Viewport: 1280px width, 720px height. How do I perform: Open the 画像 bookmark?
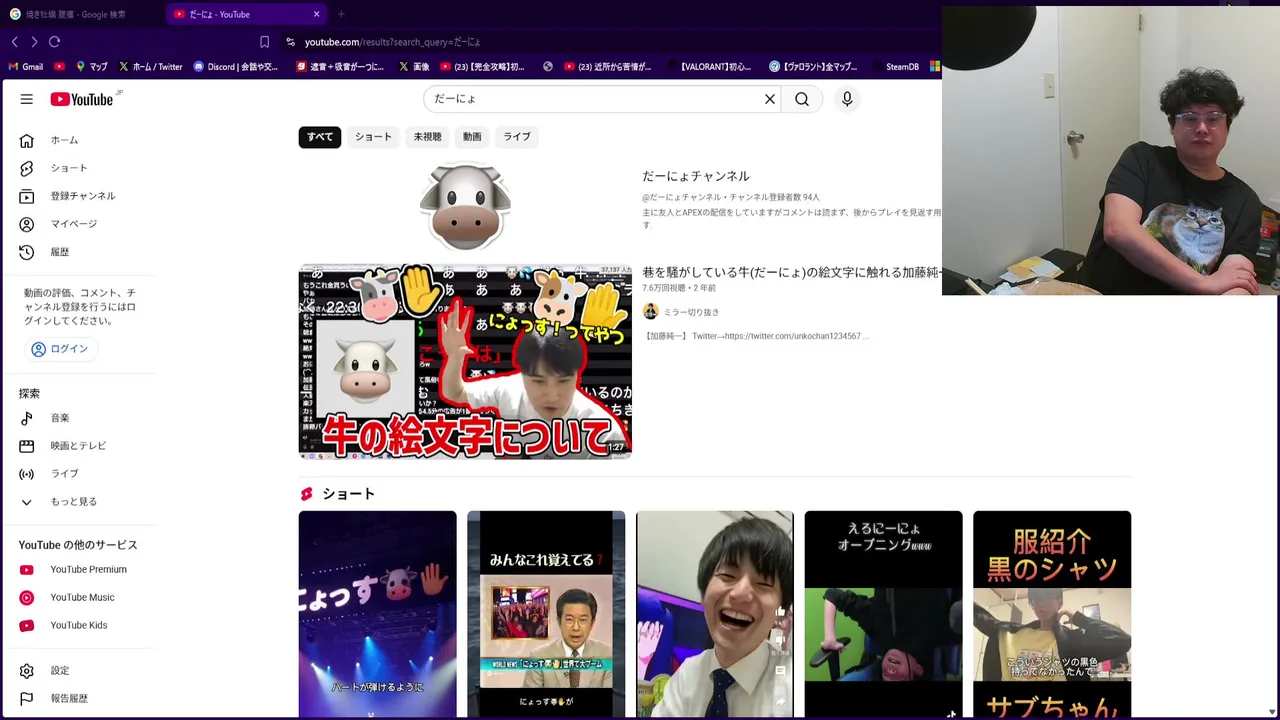tap(414, 67)
